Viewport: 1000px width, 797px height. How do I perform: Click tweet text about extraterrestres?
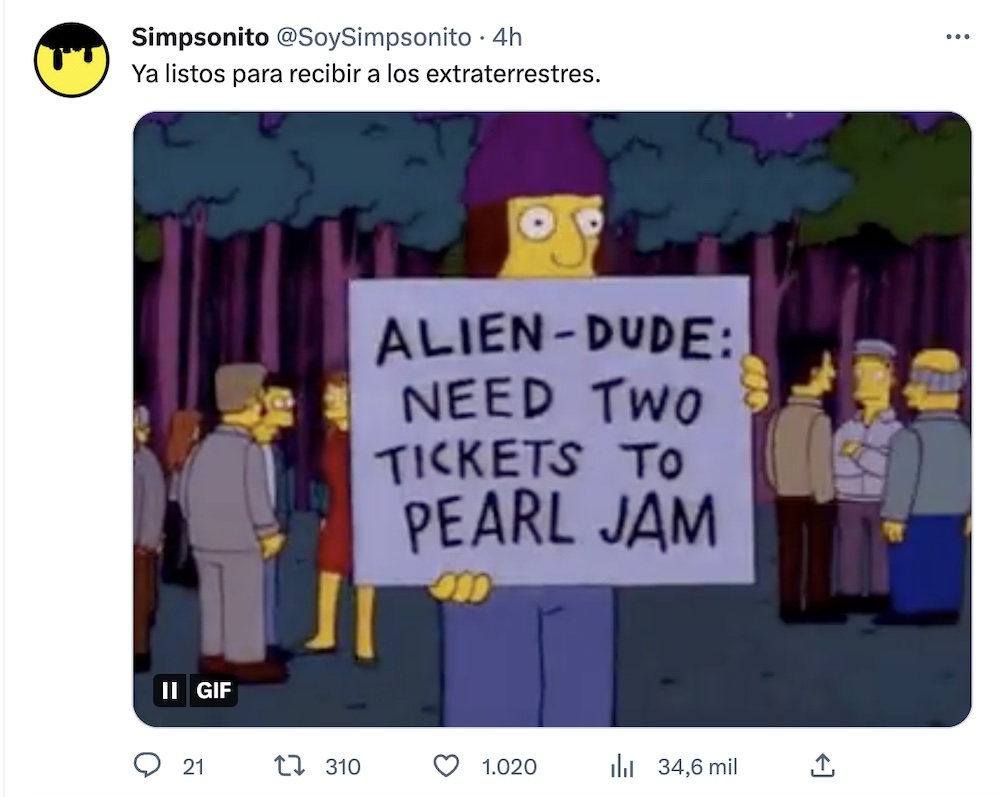[366, 74]
